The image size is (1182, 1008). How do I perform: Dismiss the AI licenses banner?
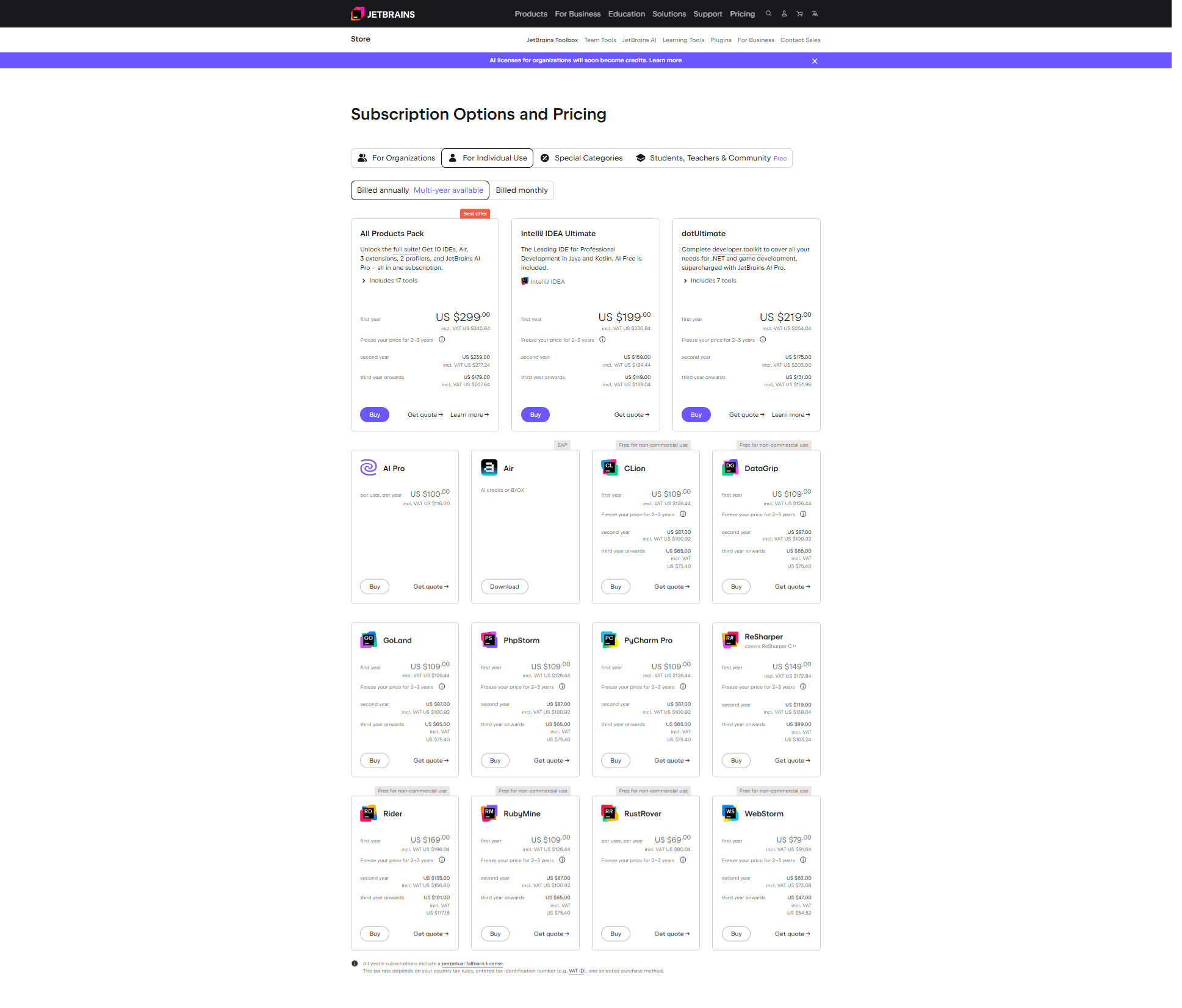[815, 61]
